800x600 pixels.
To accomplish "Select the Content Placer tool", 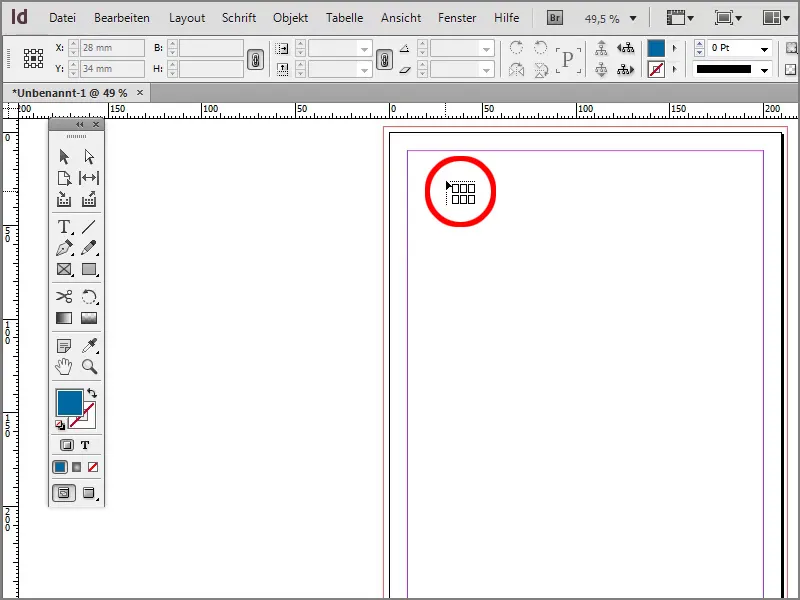I will pos(89,199).
